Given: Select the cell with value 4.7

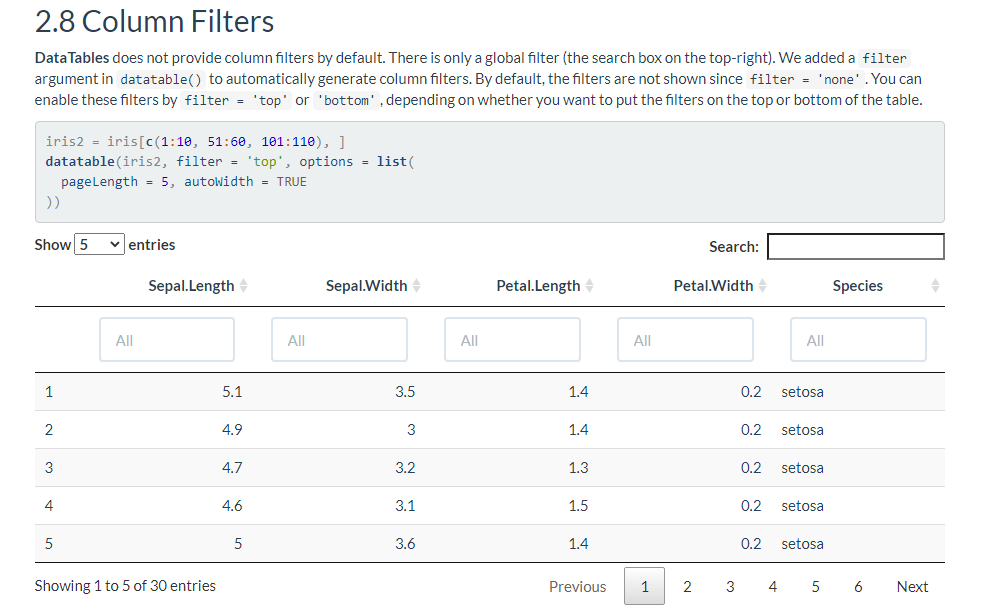Looking at the screenshot, I should coord(232,468).
